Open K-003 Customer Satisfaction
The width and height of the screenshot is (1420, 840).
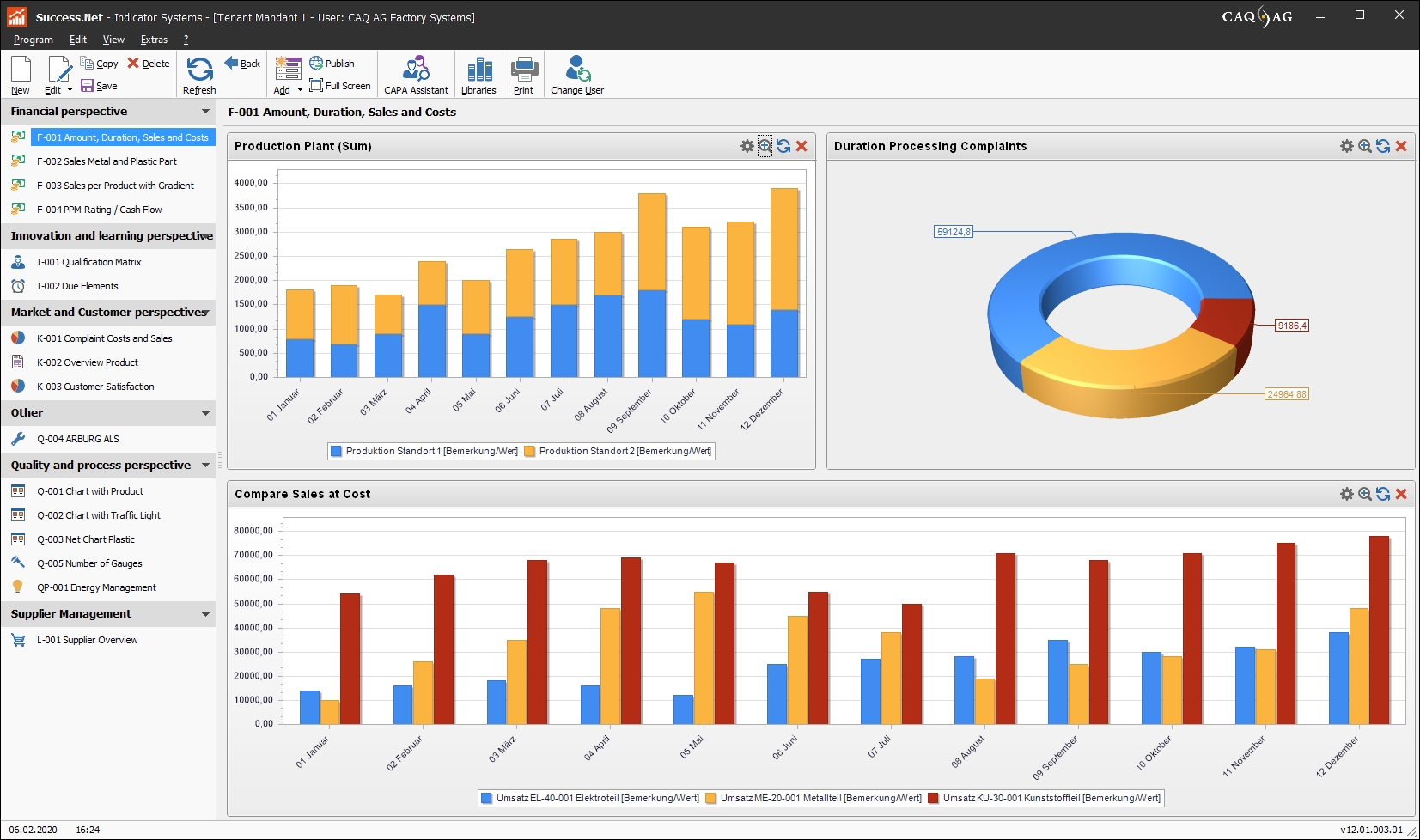(x=95, y=387)
